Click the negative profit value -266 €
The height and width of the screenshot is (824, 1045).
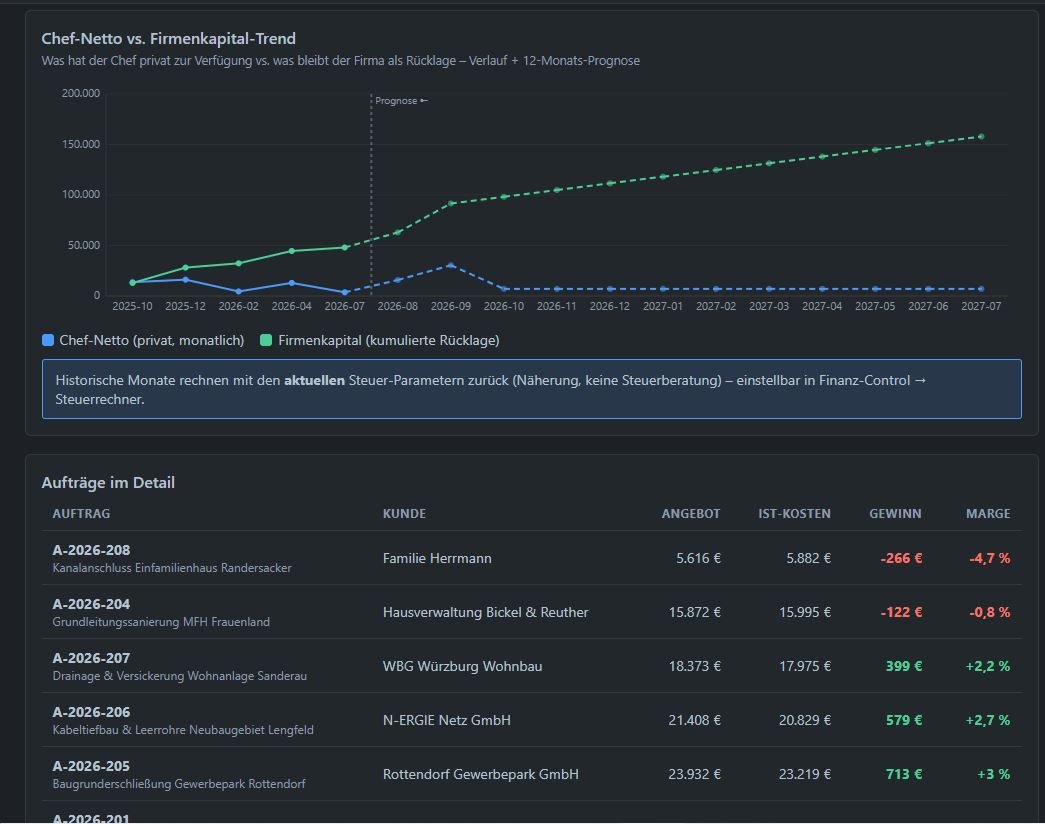pos(901,559)
